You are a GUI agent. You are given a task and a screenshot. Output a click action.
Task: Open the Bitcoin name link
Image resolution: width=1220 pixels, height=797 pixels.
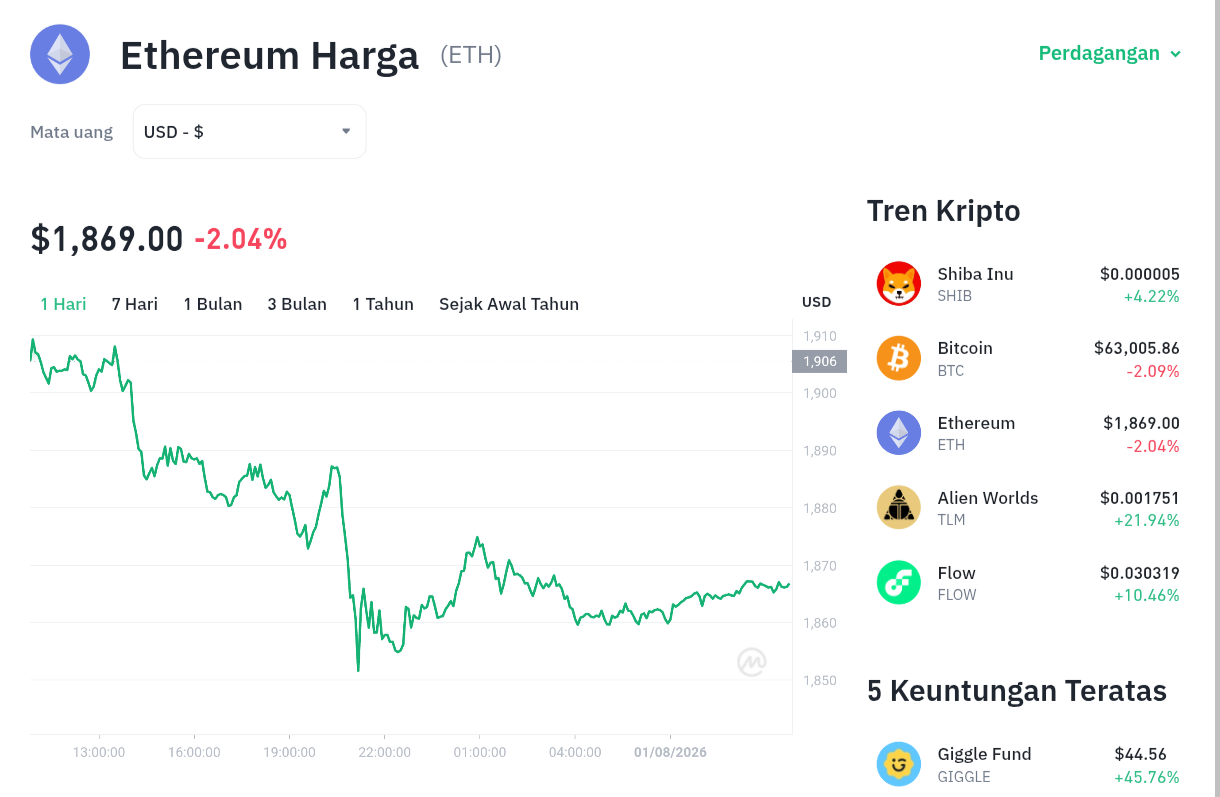pos(965,348)
